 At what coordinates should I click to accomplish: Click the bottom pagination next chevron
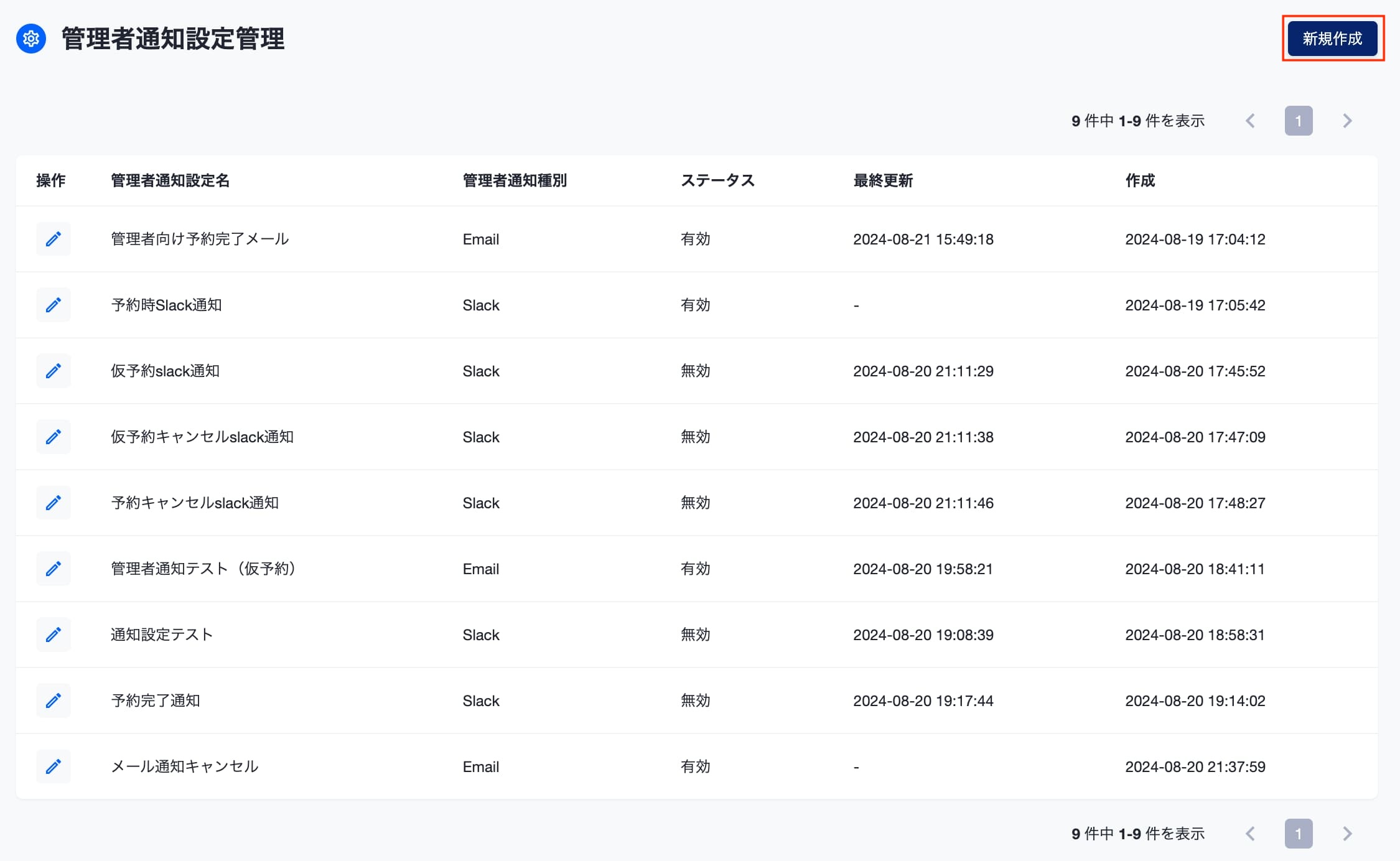[1347, 834]
